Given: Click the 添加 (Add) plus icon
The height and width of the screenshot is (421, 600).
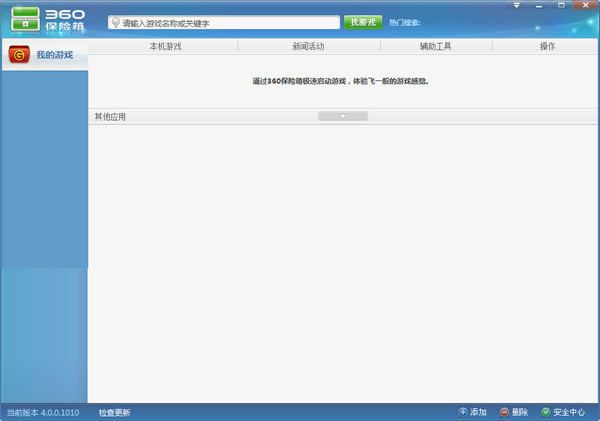Looking at the screenshot, I should [463, 412].
